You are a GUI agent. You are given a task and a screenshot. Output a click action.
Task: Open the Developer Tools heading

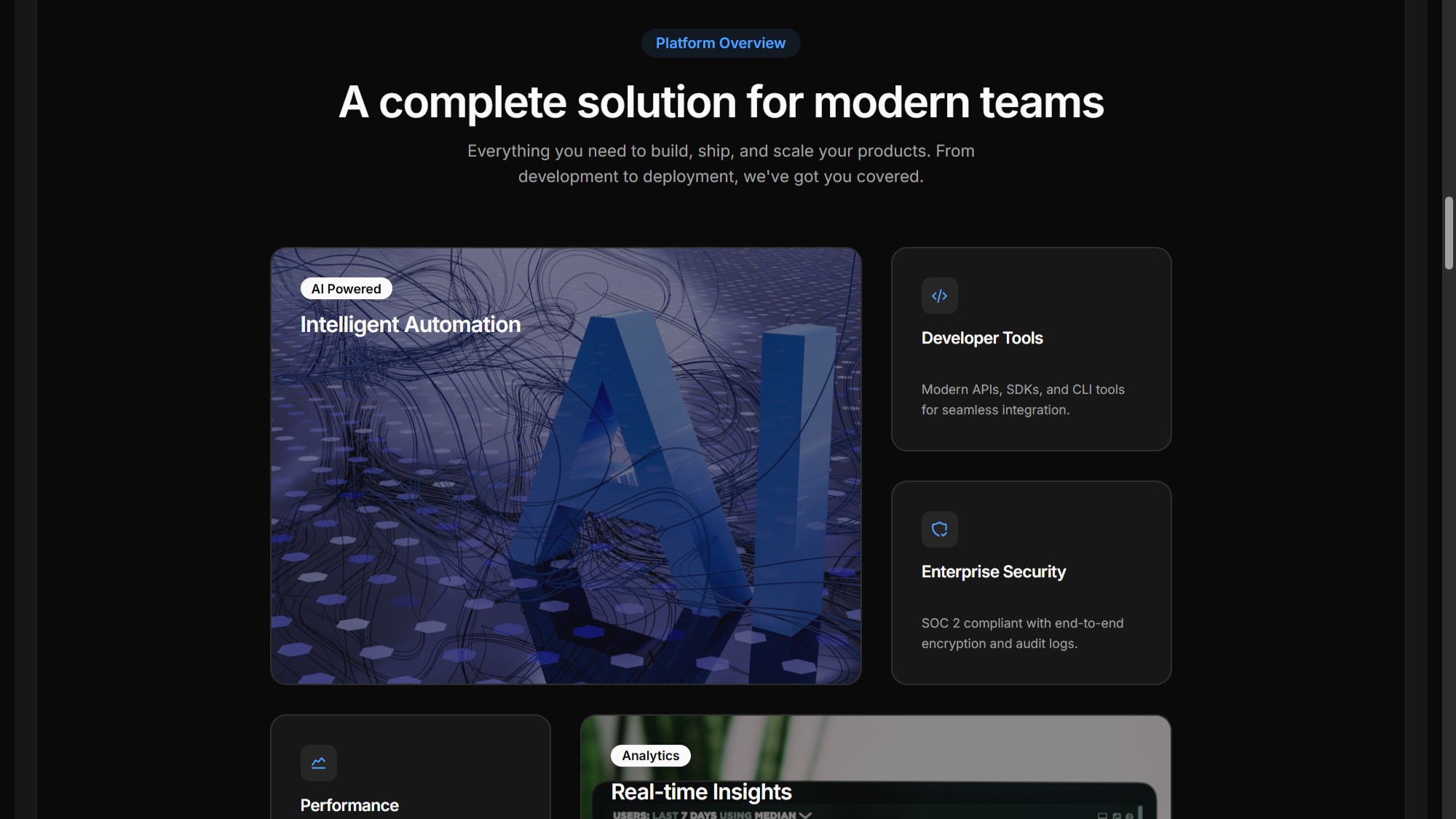(981, 339)
